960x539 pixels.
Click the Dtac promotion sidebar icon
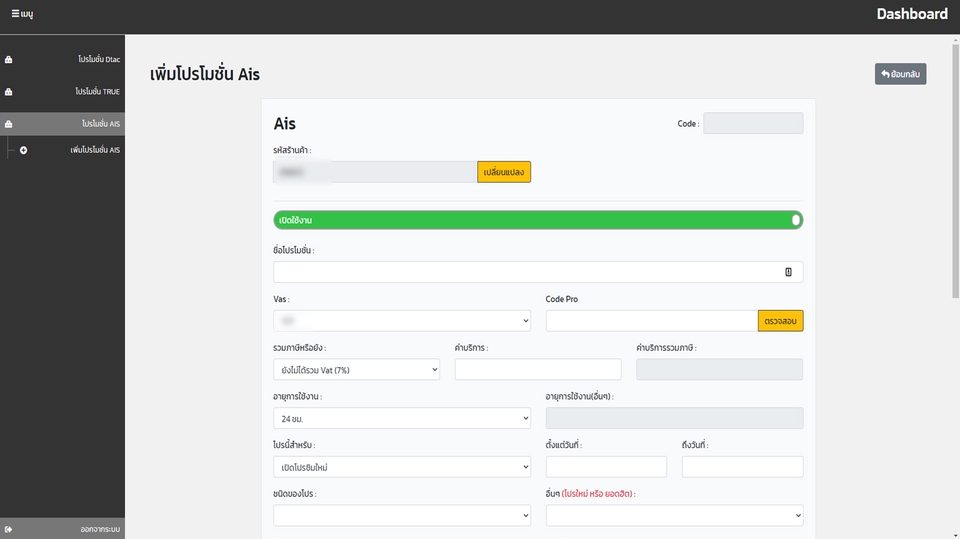pyautogui.click(x=9, y=59)
